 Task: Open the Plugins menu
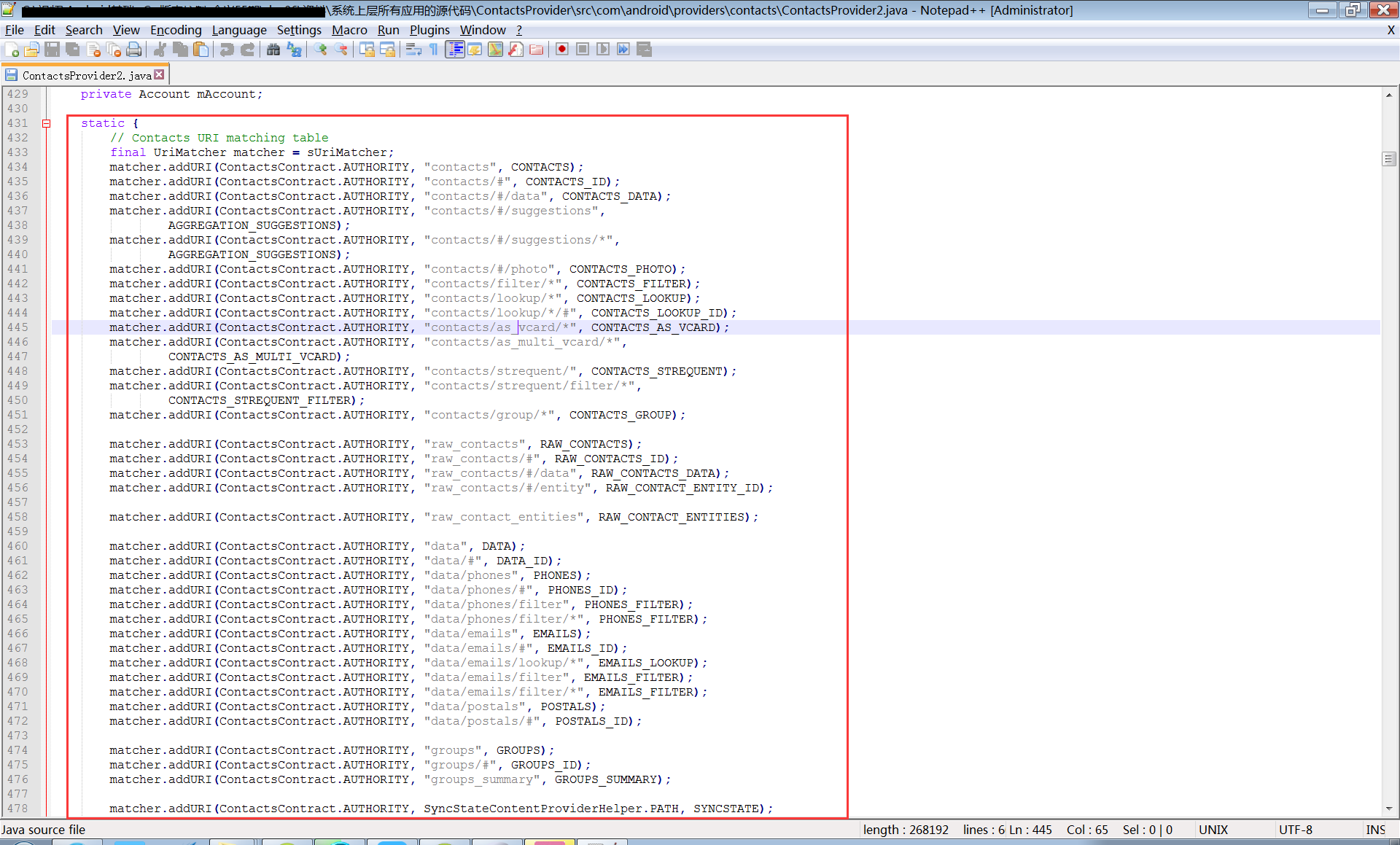coord(429,30)
